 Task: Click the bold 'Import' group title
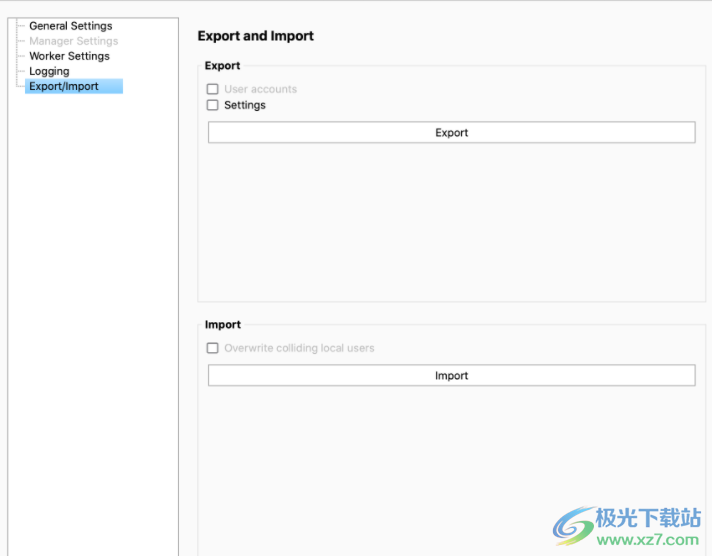pyautogui.click(x=222, y=325)
